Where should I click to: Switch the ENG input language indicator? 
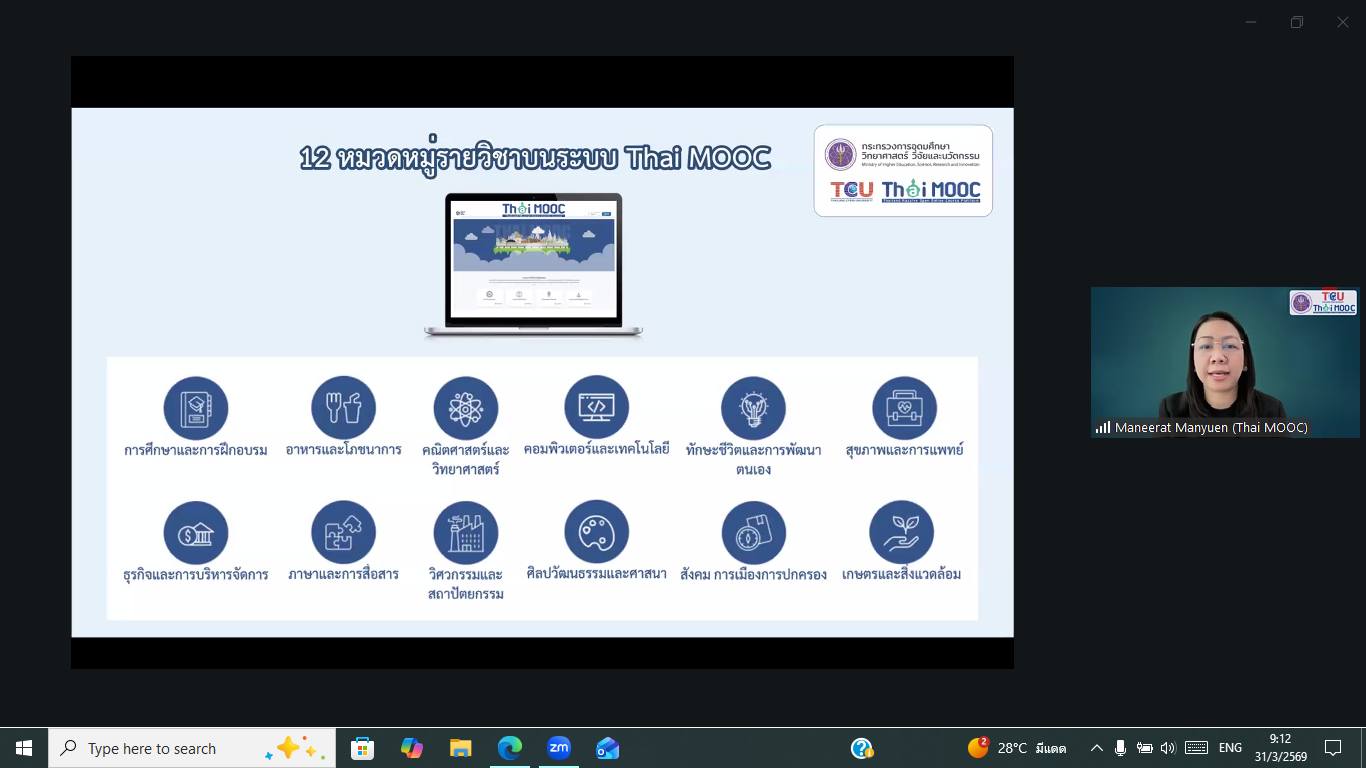pos(1230,748)
